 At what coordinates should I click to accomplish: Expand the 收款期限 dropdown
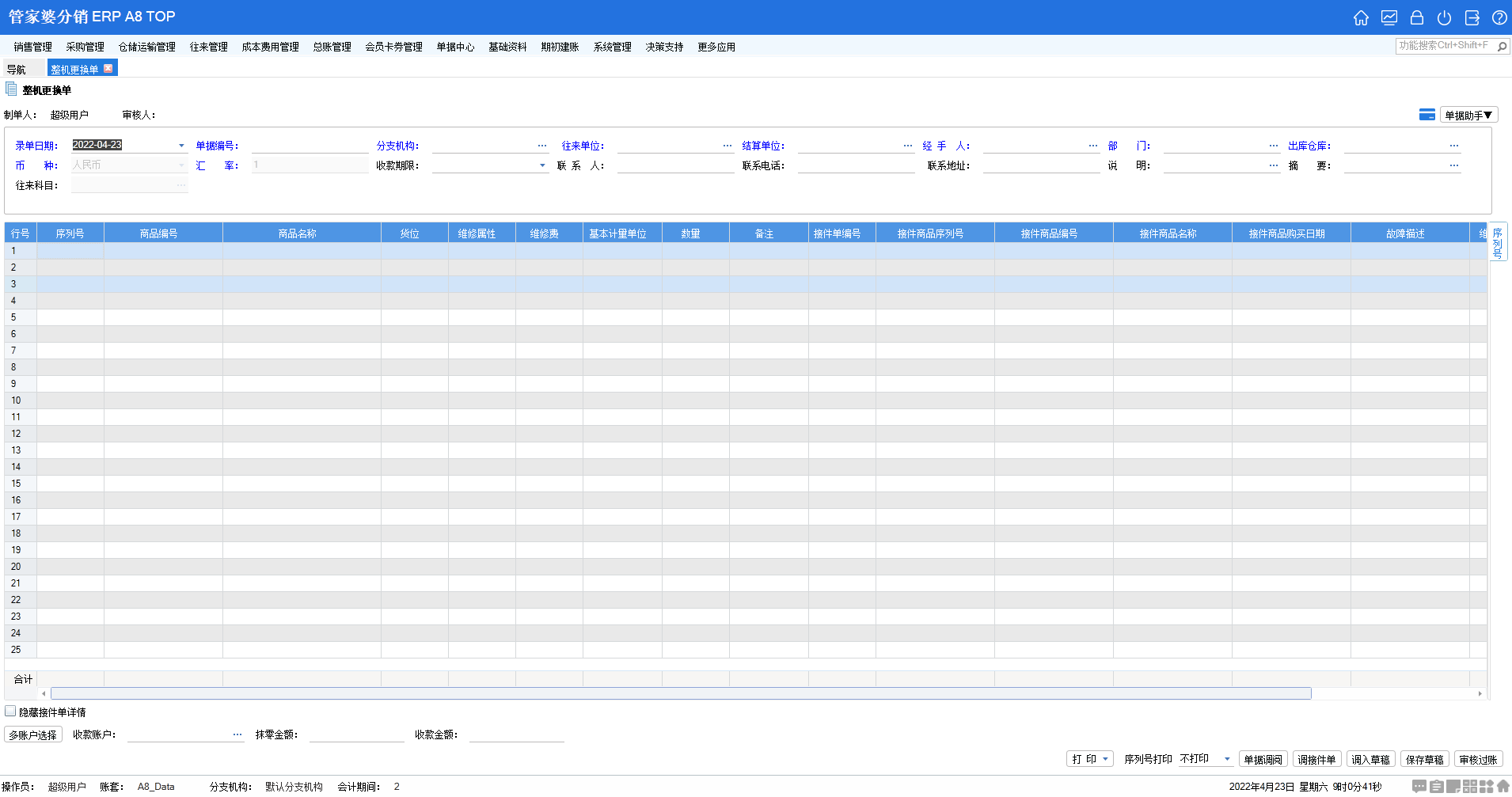(x=542, y=165)
